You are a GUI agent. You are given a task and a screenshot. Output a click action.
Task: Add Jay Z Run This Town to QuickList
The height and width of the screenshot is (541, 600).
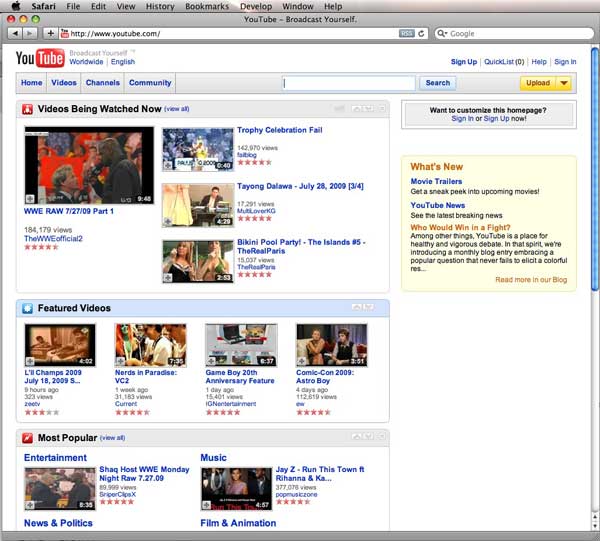206,505
